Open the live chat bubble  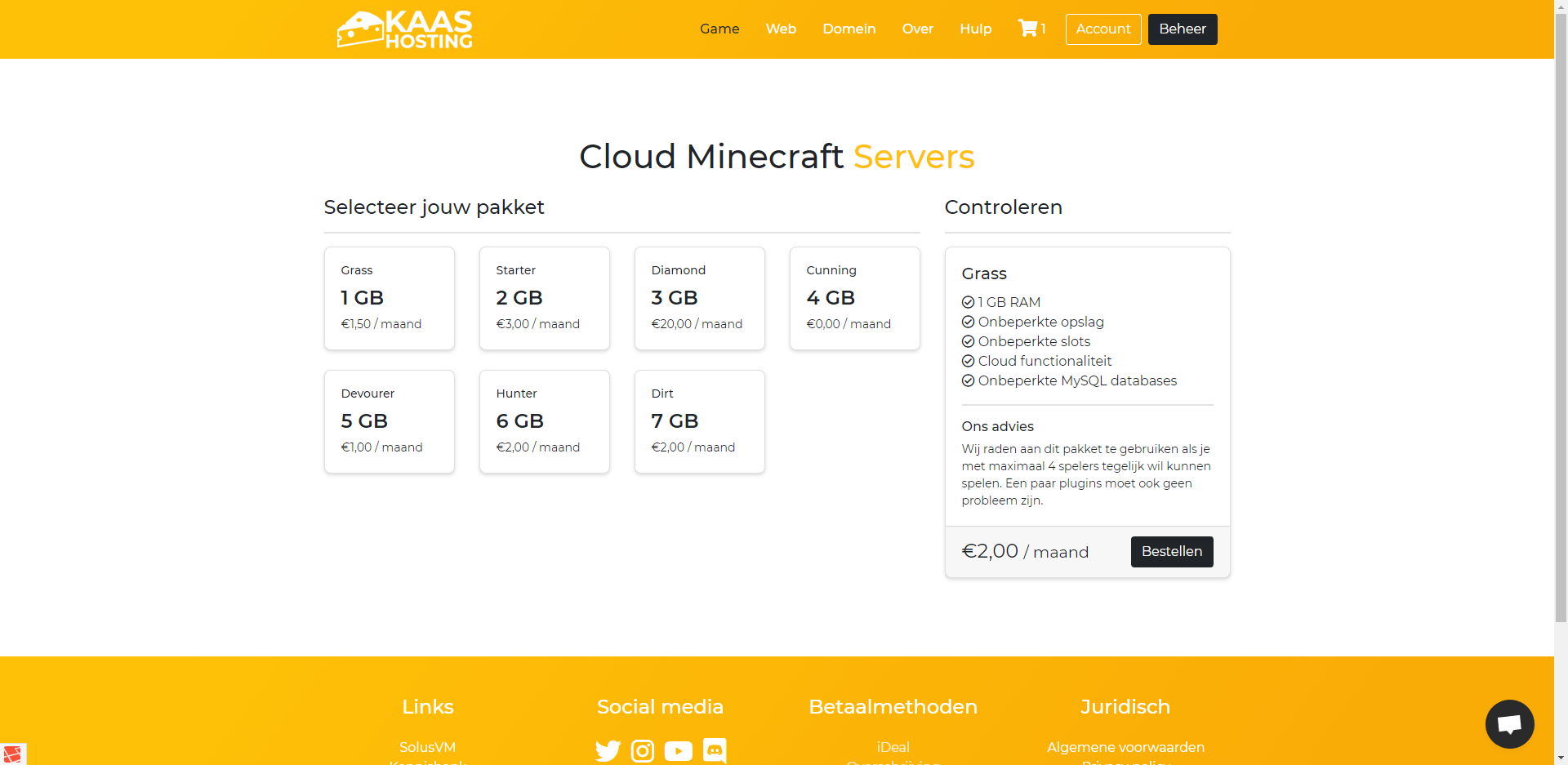click(x=1509, y=724)
